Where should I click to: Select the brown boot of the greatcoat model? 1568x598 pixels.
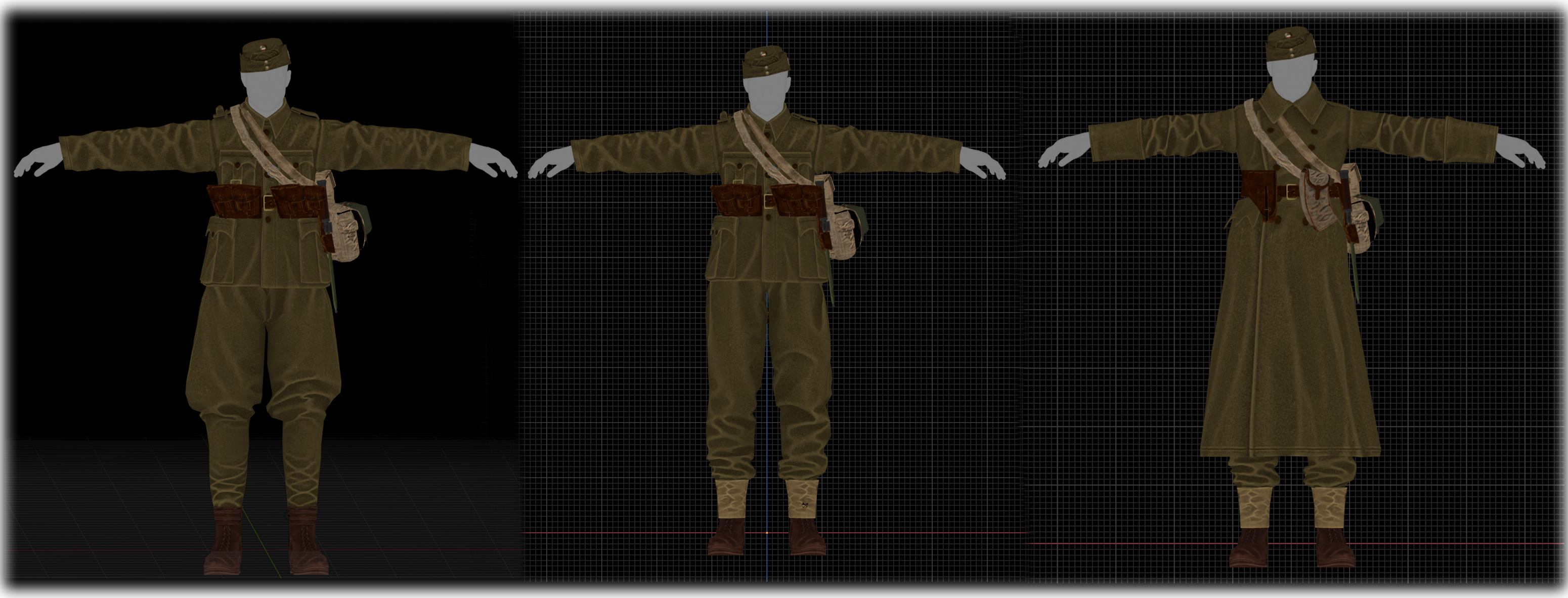pos(1251,548)
